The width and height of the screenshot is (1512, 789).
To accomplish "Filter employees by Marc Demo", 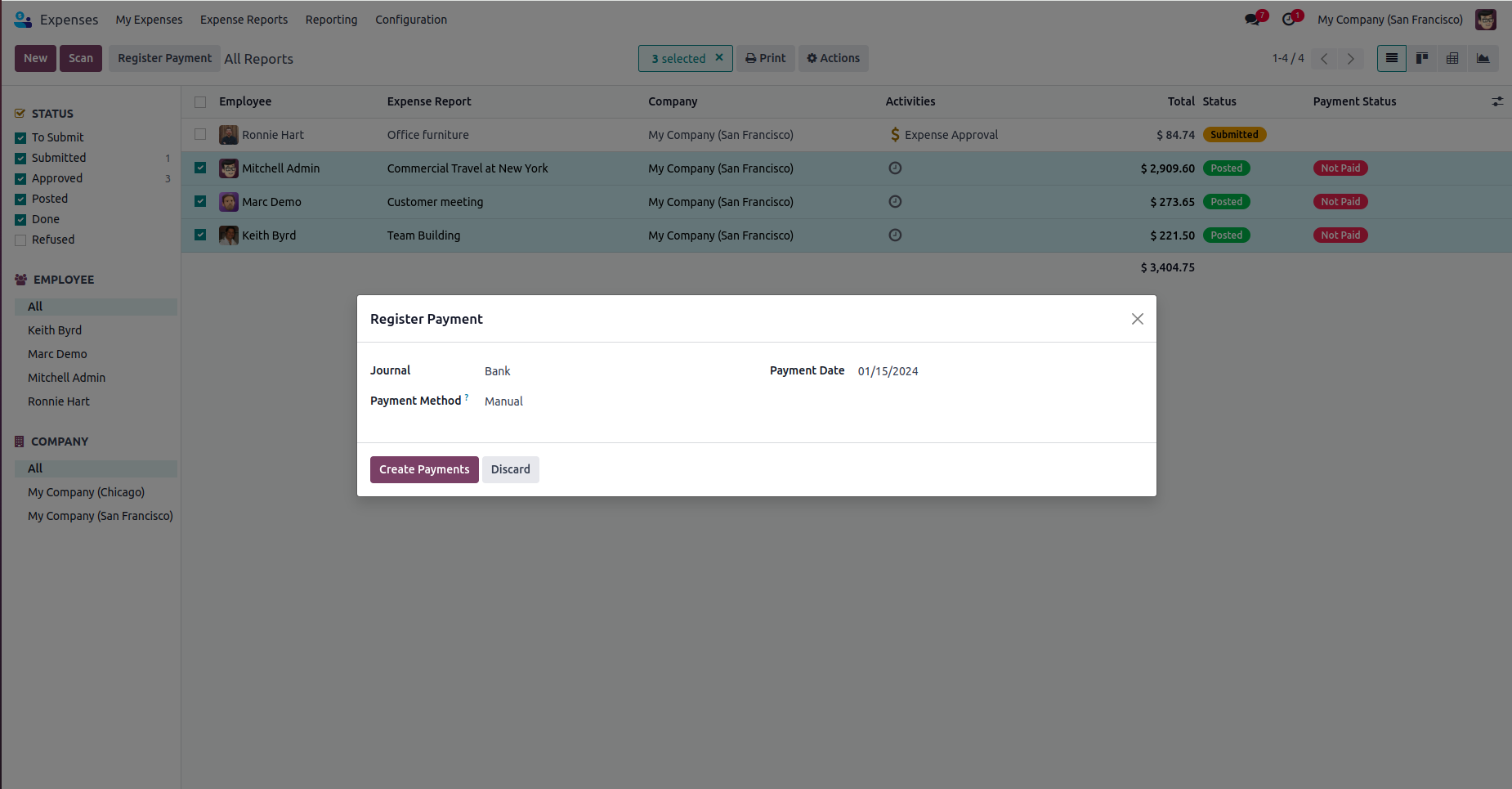I will click(57, 354).
